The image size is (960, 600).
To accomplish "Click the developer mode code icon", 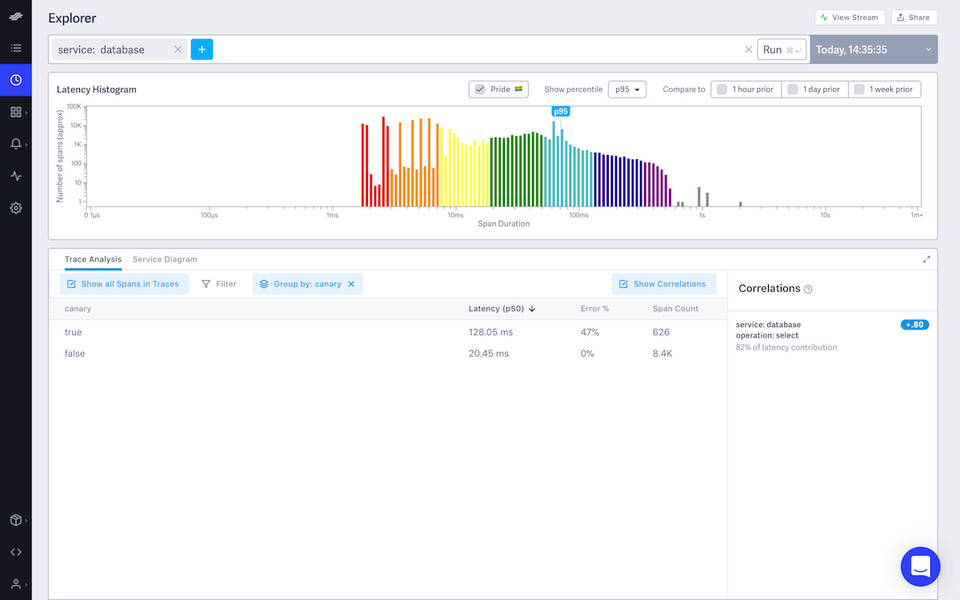I will 15,551.
